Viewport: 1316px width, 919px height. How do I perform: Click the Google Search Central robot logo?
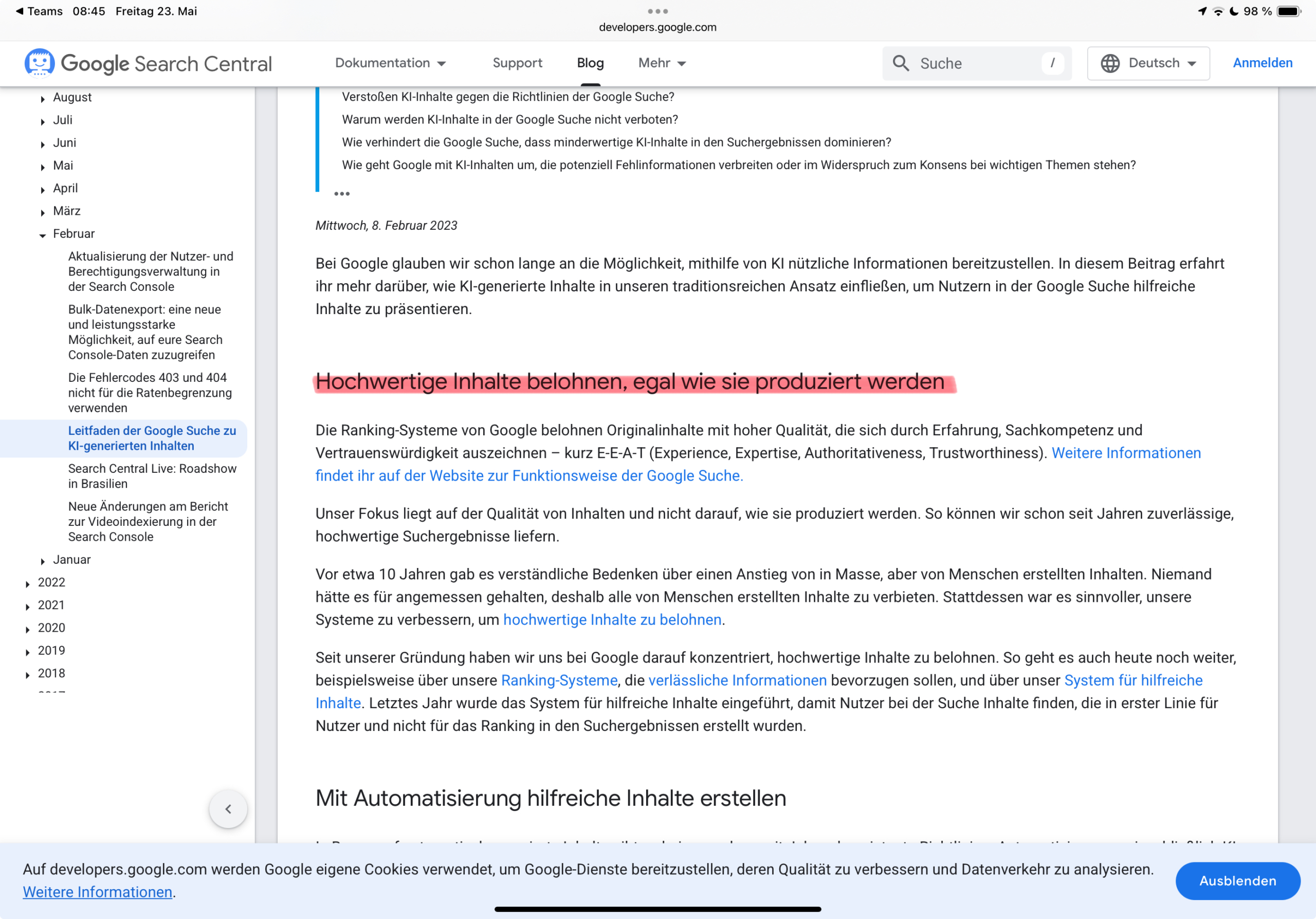click(40, 63)
